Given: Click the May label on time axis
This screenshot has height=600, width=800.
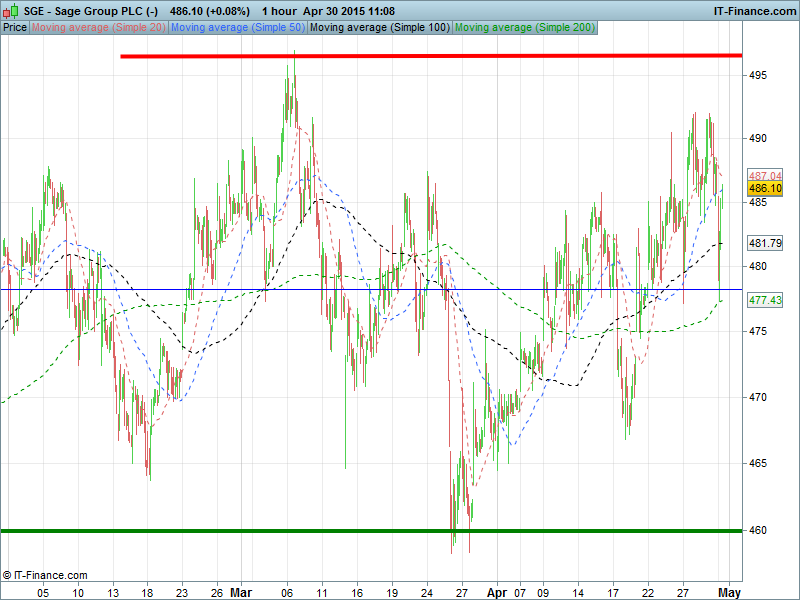Looking at the screenshot, I should 729,592.
